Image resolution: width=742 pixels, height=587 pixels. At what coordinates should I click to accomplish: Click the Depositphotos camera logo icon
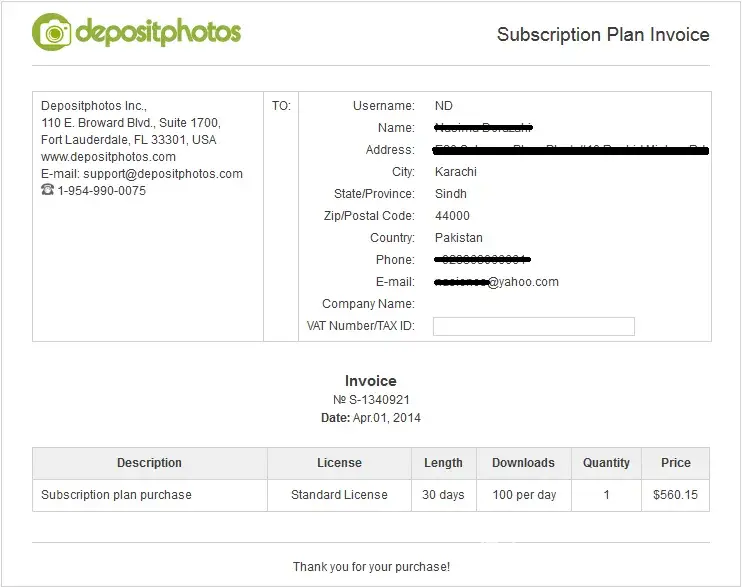(x=52, y=32)
